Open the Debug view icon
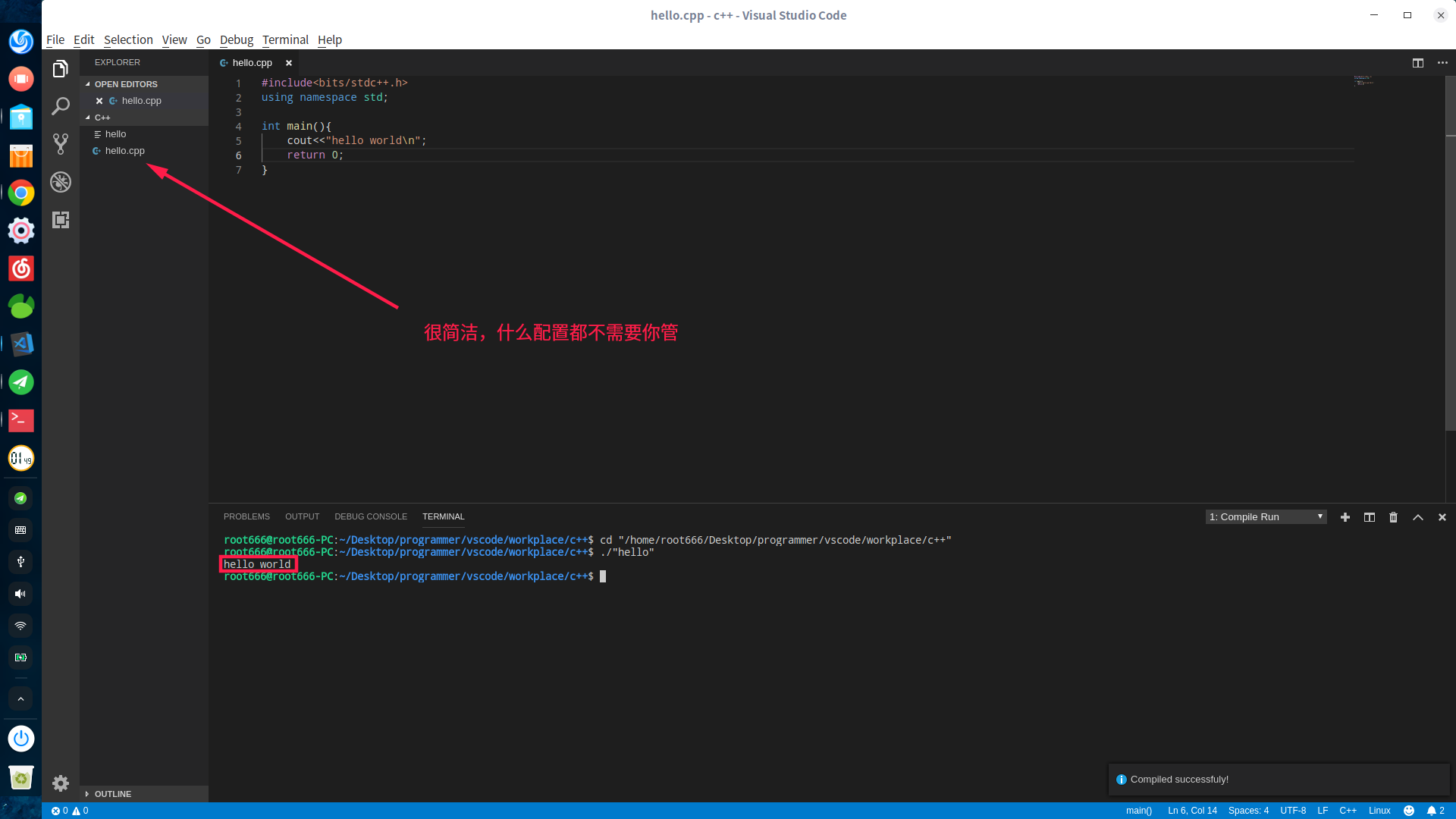The width and height of the screenshot is (1456, 819). coord(61,182)
